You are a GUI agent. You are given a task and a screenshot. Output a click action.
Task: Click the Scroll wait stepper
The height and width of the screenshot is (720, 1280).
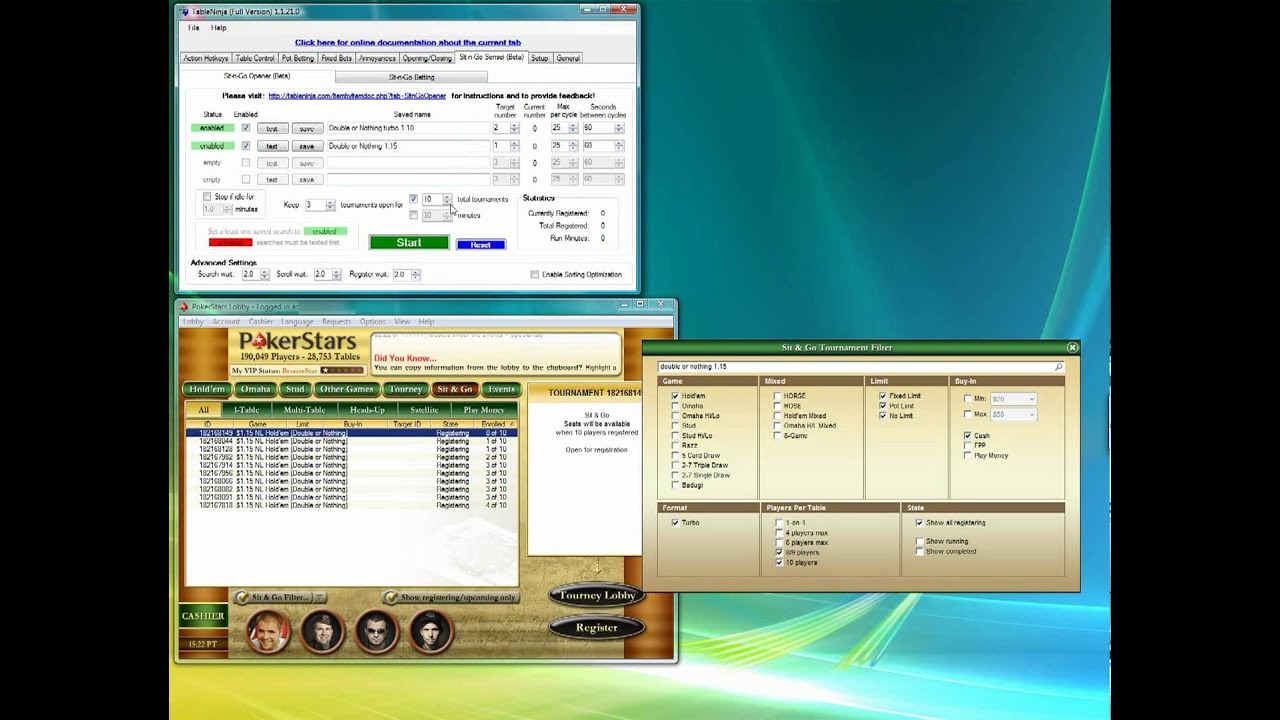[336, 274]
